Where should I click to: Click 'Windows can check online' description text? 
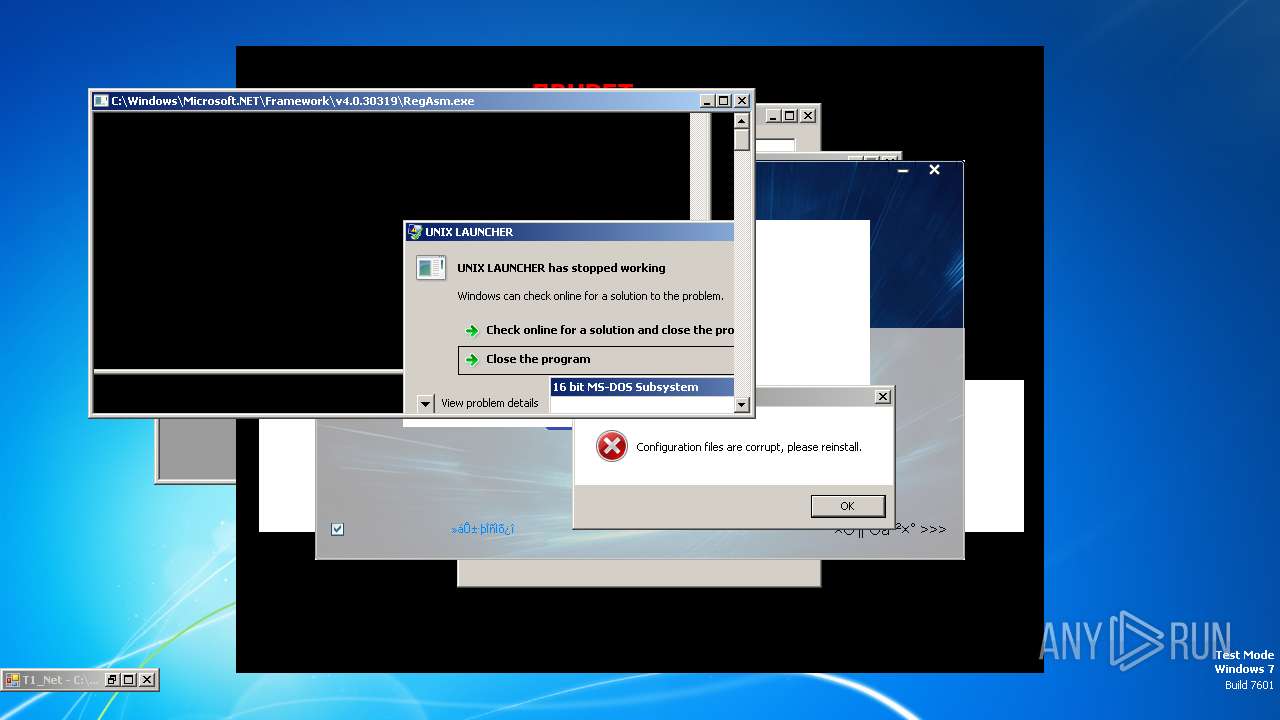[590, 296]
